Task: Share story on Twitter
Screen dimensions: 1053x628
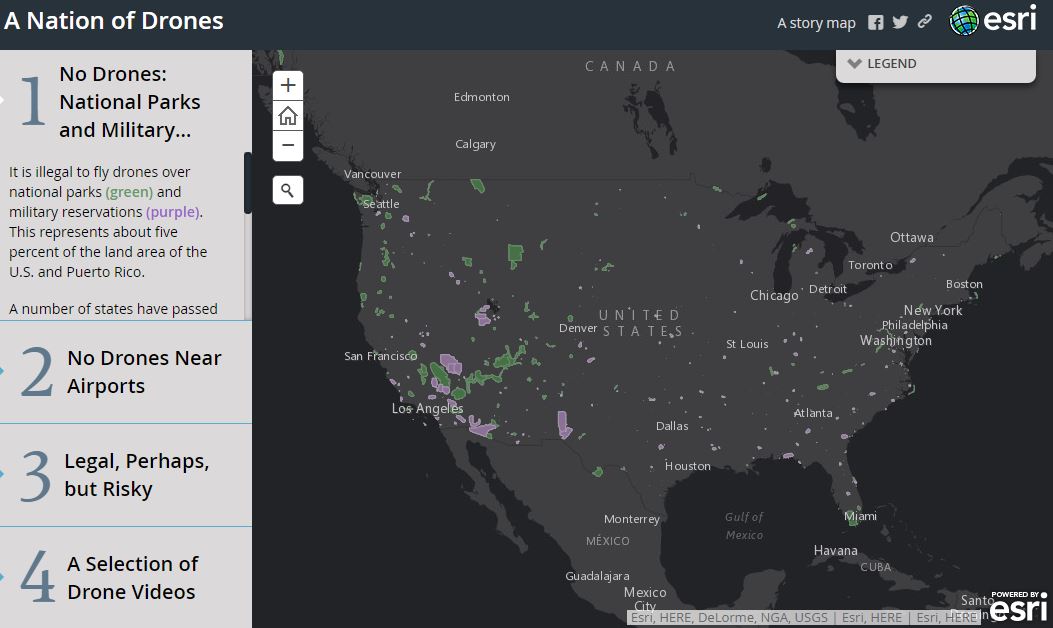Action: coord(900,22)
